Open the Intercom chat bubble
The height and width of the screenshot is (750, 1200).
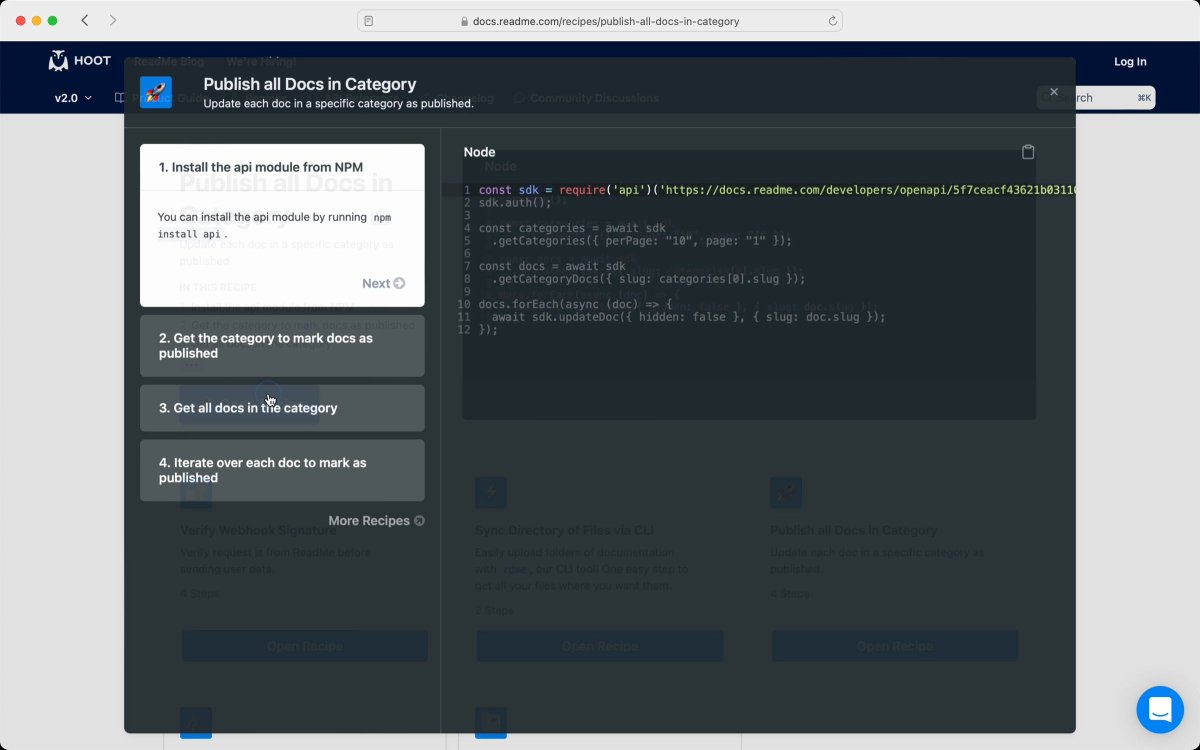tap(1160, 709)
